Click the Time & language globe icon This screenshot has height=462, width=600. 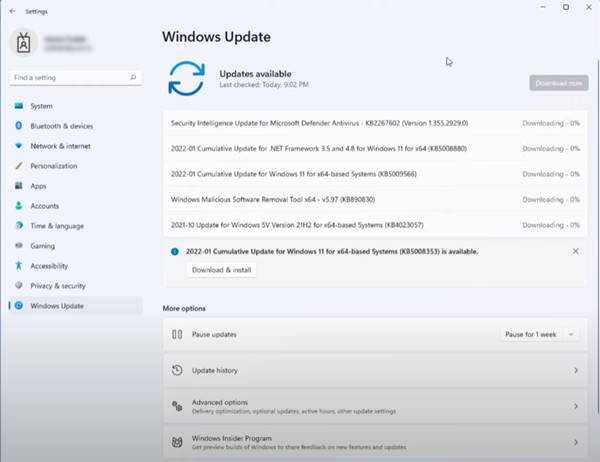click(19, 225)
